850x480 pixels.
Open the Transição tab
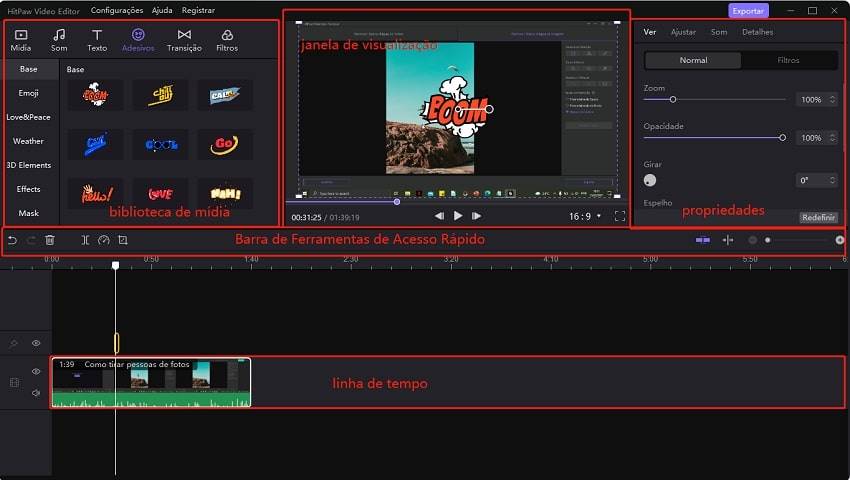184,40
